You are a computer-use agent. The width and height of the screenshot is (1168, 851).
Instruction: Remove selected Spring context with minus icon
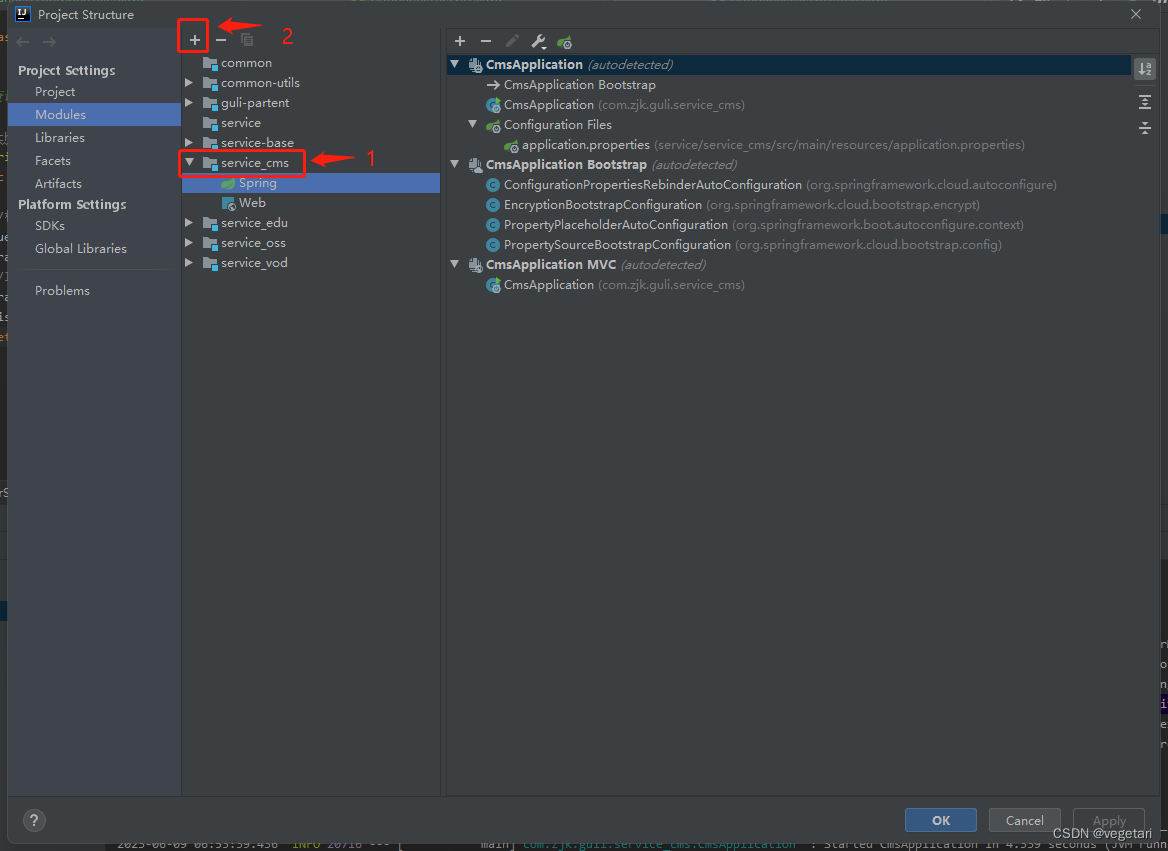[x=486, y=41]
